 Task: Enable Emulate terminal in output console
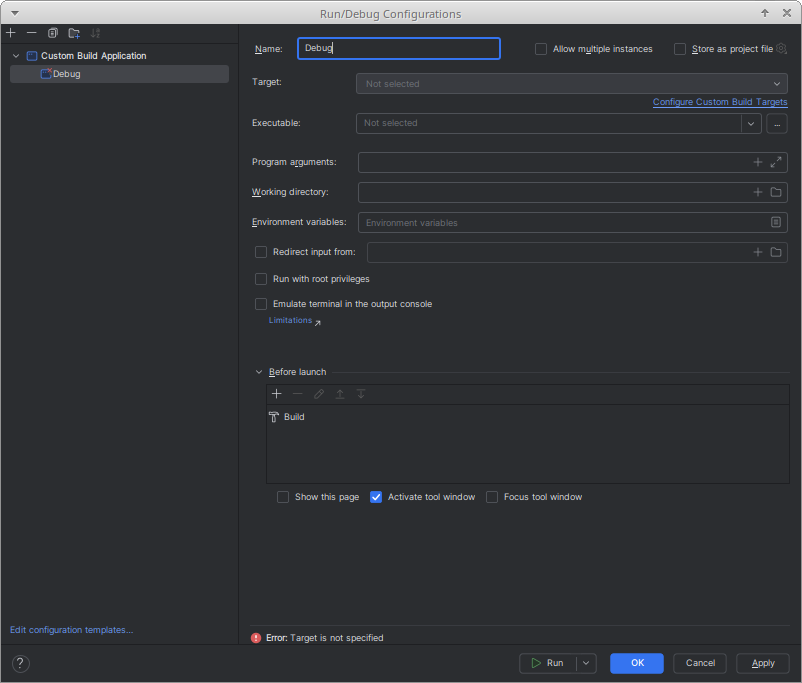[261, 304]
